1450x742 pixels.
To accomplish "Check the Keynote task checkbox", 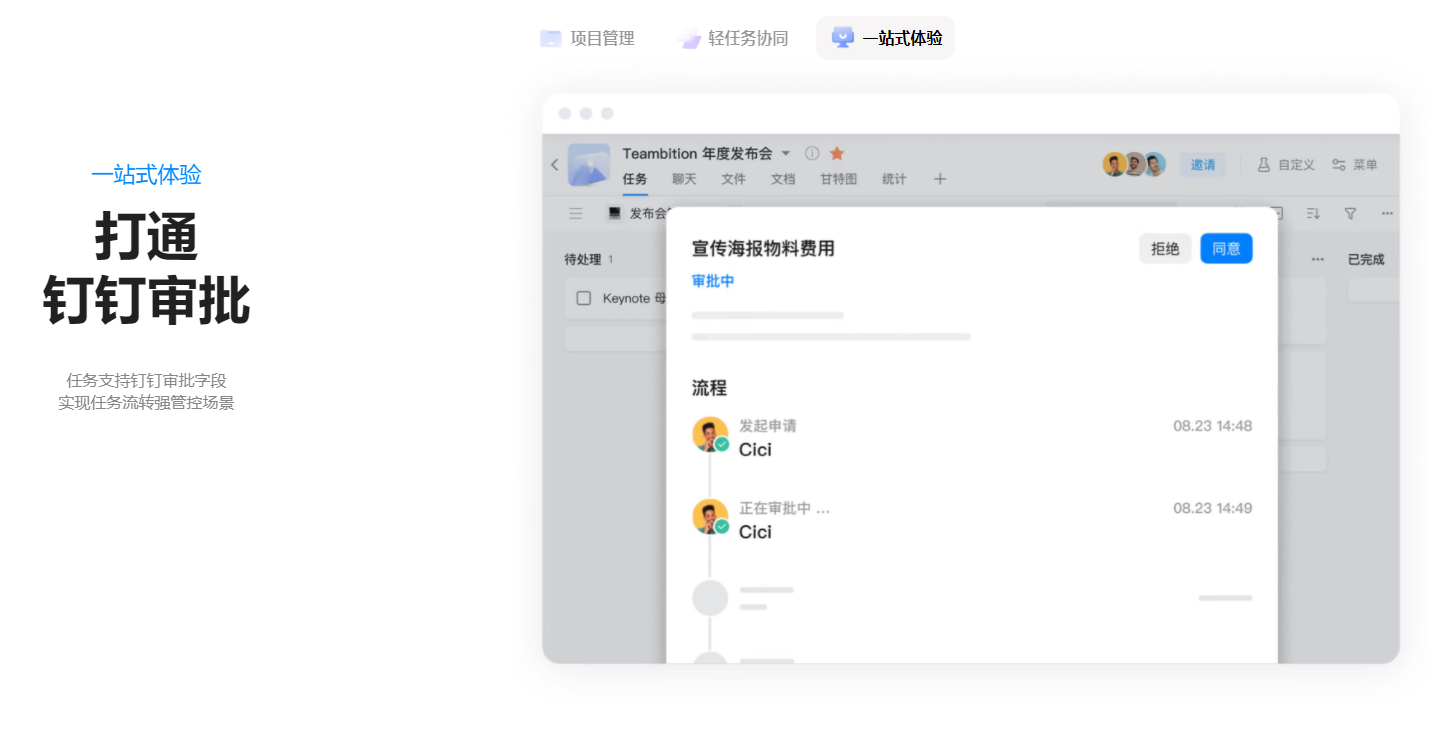I will pyautogui.click(x=584, y=298).
